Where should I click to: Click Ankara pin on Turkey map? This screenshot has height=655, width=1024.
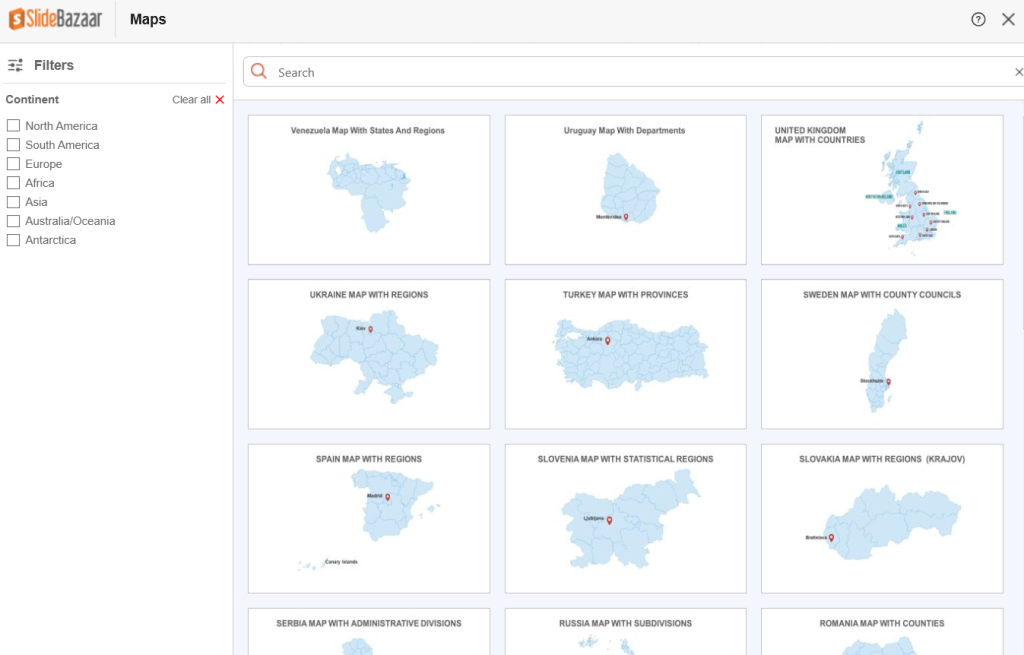[607, 340]
